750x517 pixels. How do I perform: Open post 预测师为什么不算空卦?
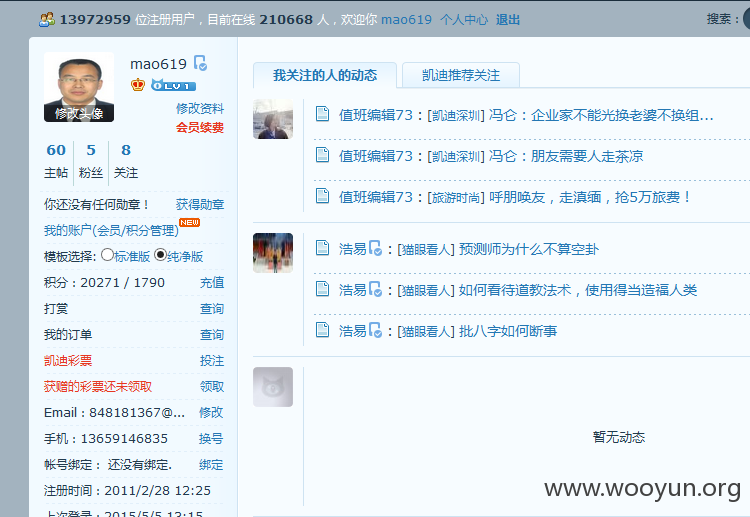tap(529, 249)
